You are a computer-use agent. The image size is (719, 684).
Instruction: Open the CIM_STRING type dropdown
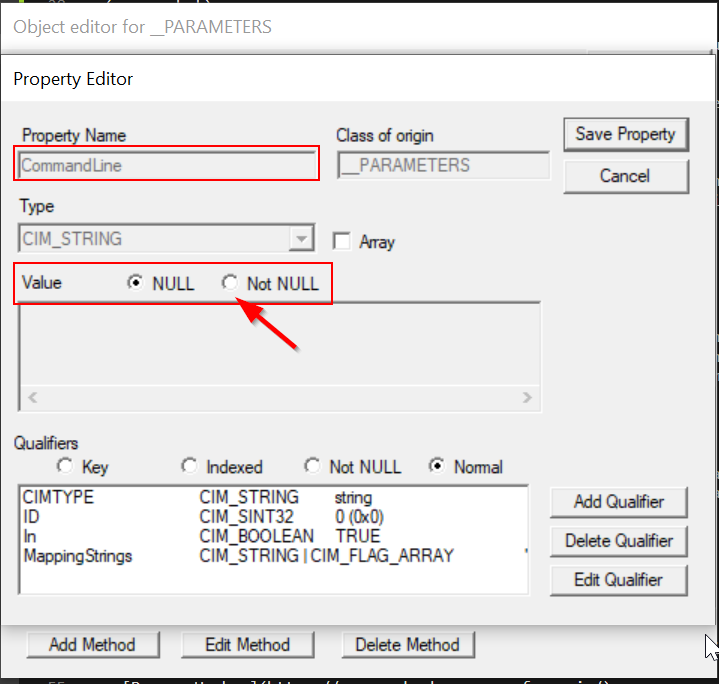(x=299, y=239)
